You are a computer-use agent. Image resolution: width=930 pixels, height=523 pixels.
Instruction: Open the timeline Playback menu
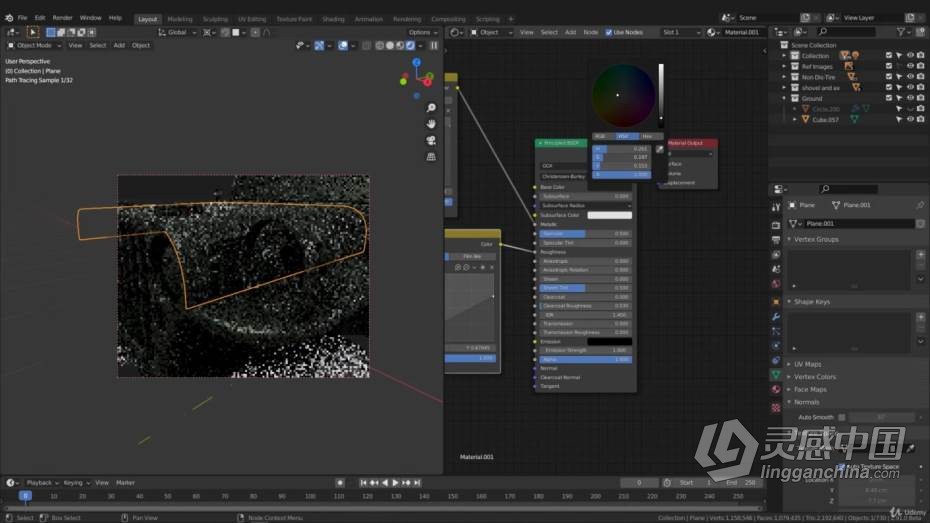pyautogui.click(x=42, y=483)
